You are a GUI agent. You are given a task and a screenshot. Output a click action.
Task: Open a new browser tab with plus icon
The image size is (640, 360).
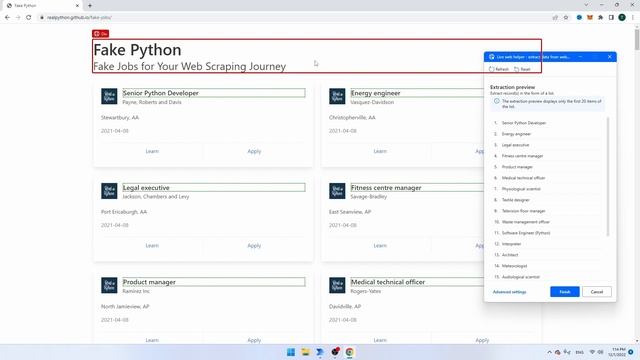coord(90,6)
